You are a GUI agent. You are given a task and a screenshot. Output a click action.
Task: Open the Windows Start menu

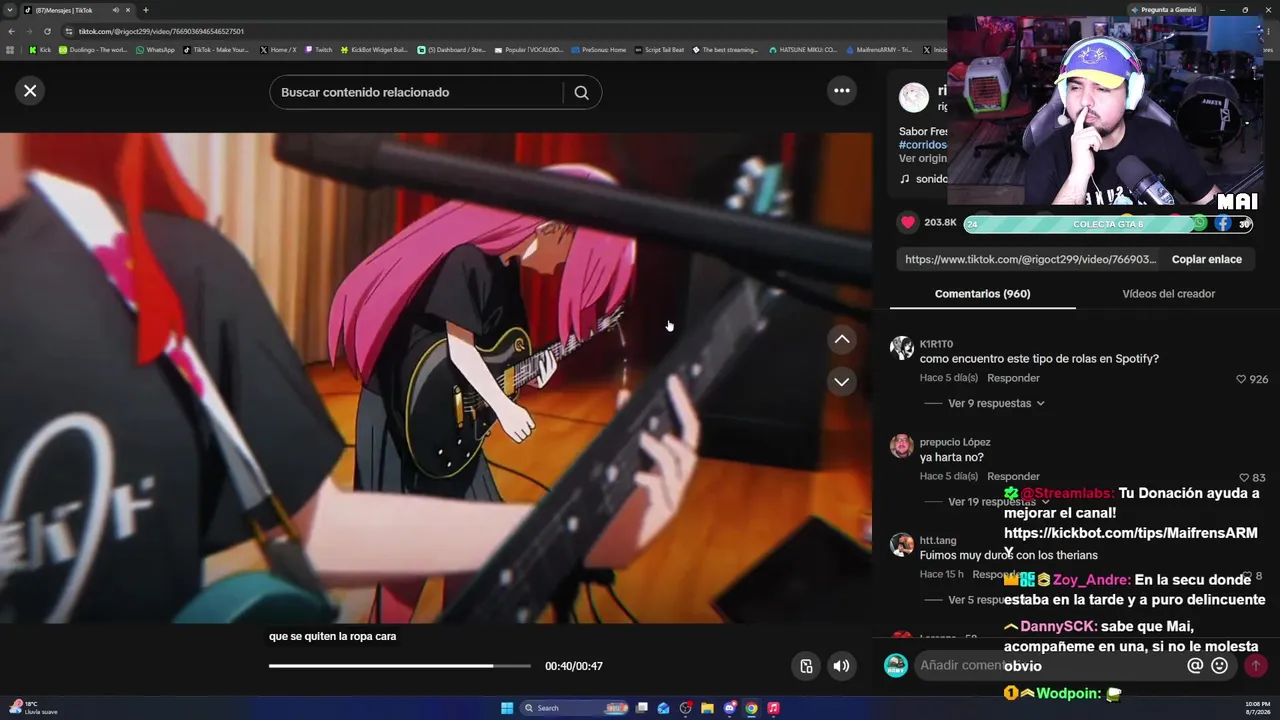(x=507, y=708)
